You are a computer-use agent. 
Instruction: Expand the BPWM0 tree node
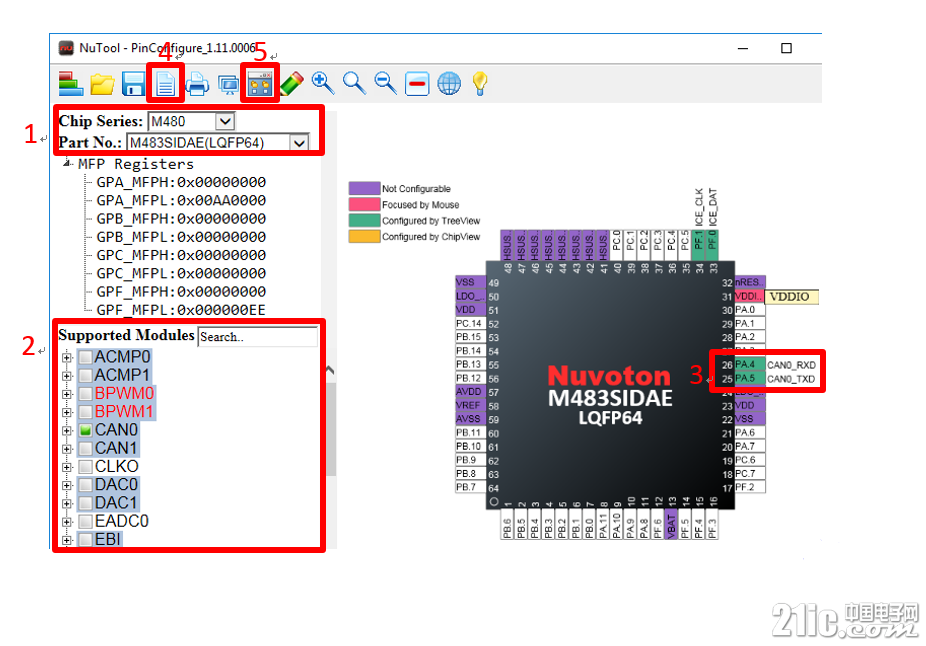tap(67, 394)
